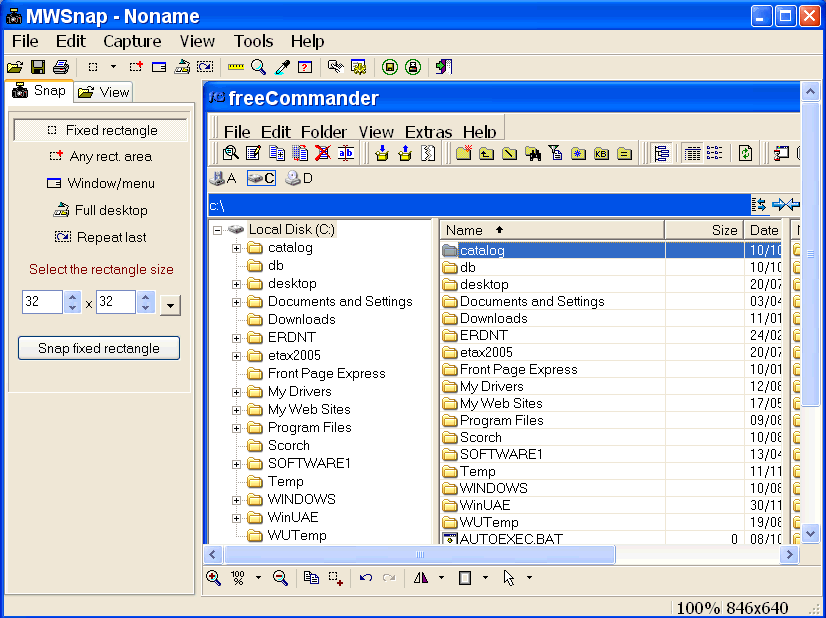Open the yellow ruler tool
Viewport: 826px width, 618px height.
(x=235, y=67)
